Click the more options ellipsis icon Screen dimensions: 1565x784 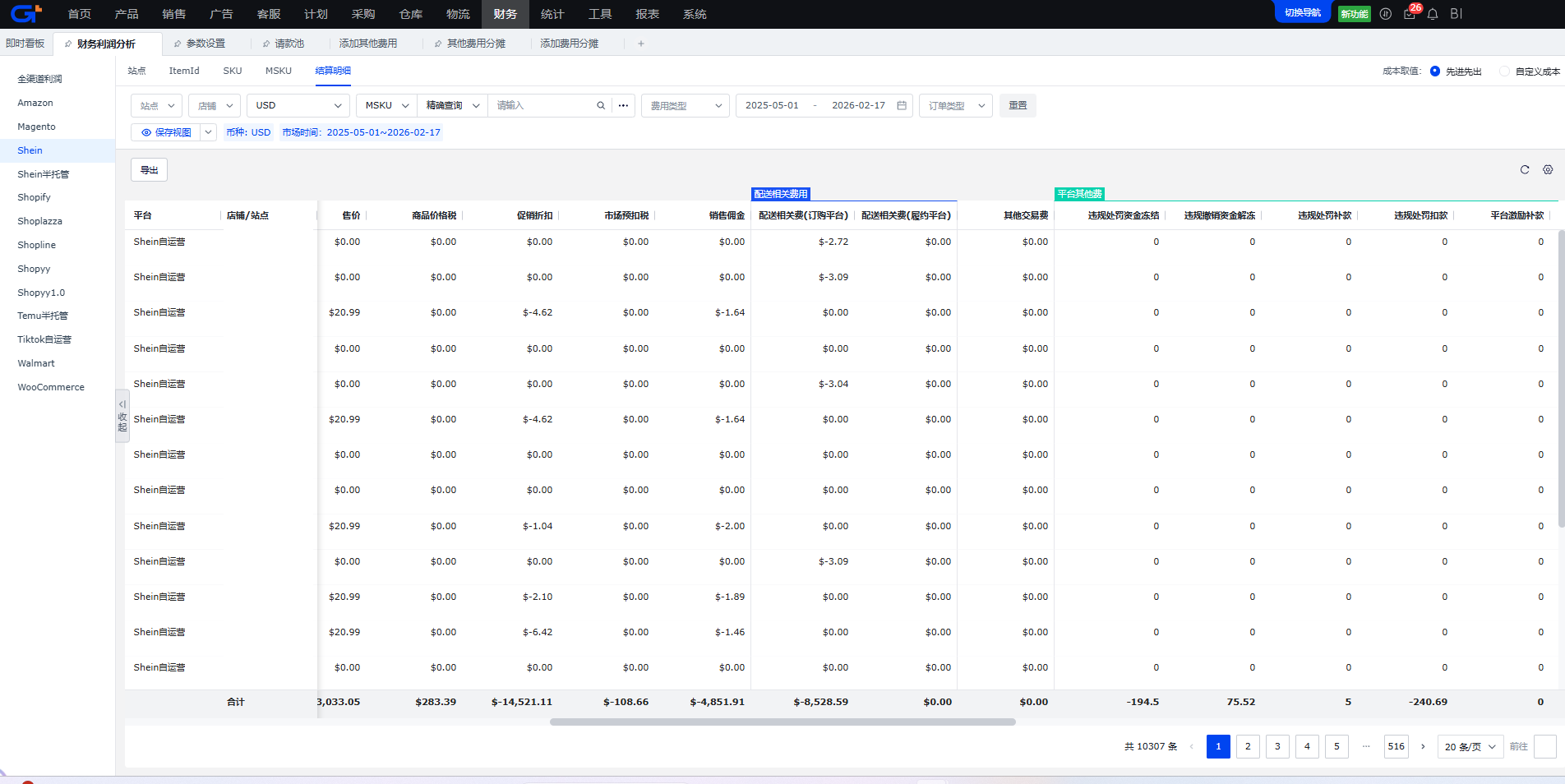624,106
